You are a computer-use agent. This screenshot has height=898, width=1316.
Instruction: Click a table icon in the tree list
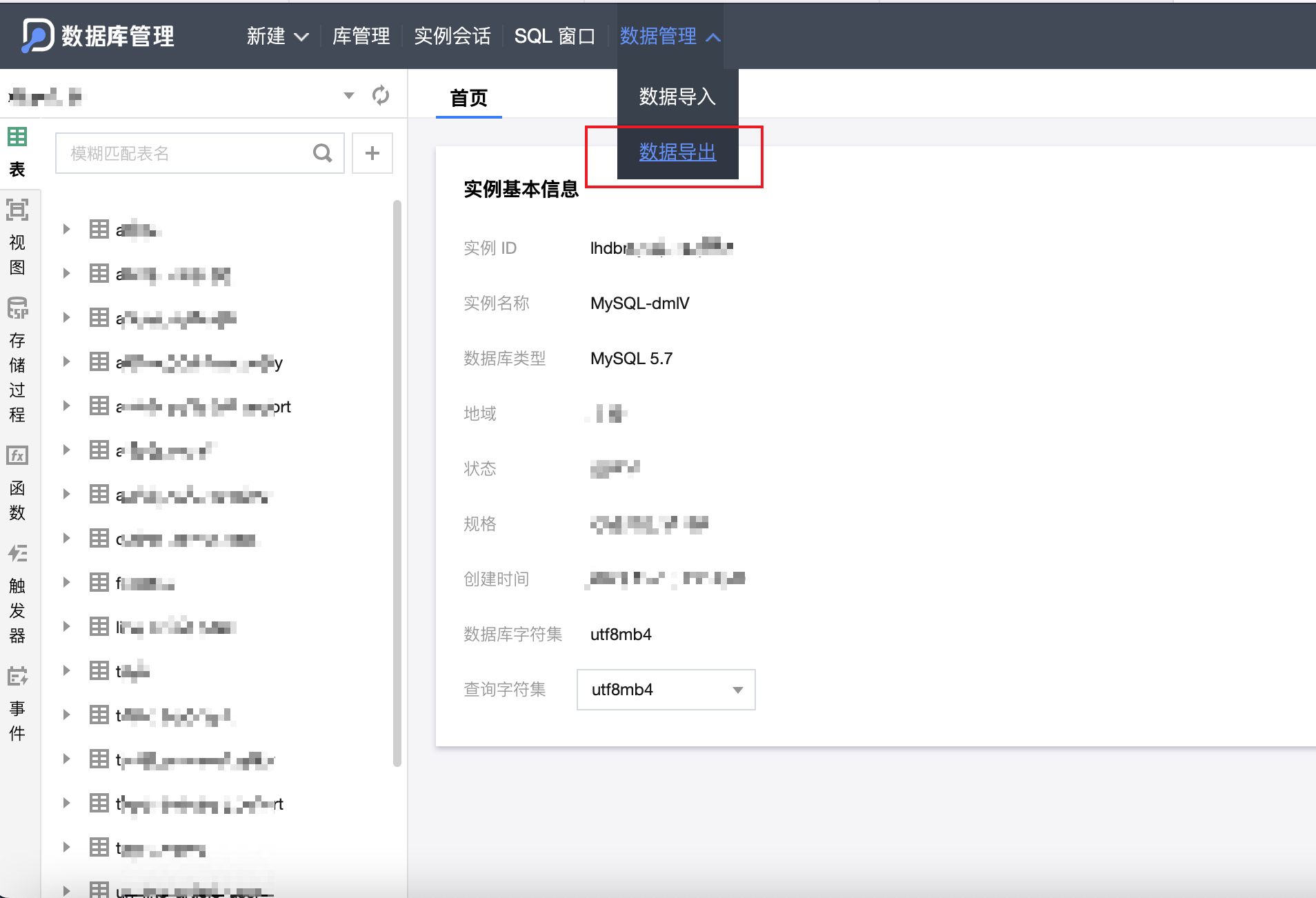99,228
